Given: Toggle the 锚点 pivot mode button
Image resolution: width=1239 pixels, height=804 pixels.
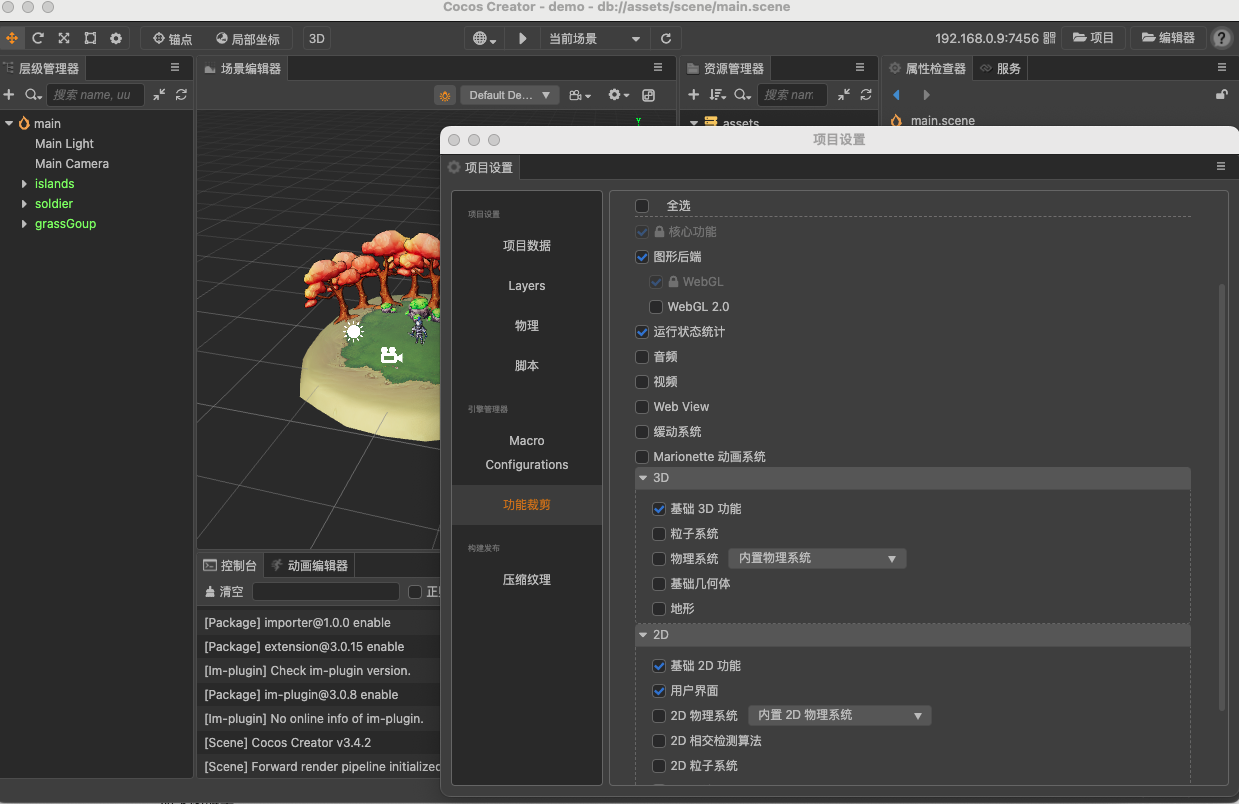Looking at the screenshot, I should (172, 38).
